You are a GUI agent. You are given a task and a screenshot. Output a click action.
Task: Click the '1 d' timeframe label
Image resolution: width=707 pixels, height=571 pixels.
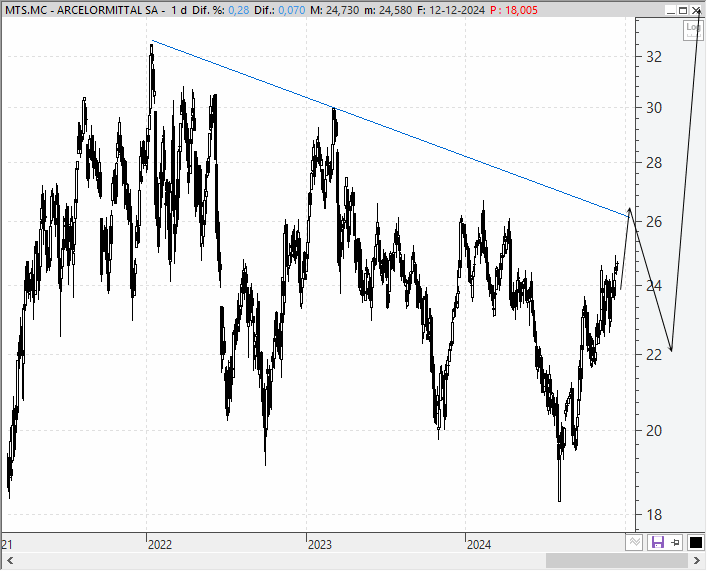point(179,10)
